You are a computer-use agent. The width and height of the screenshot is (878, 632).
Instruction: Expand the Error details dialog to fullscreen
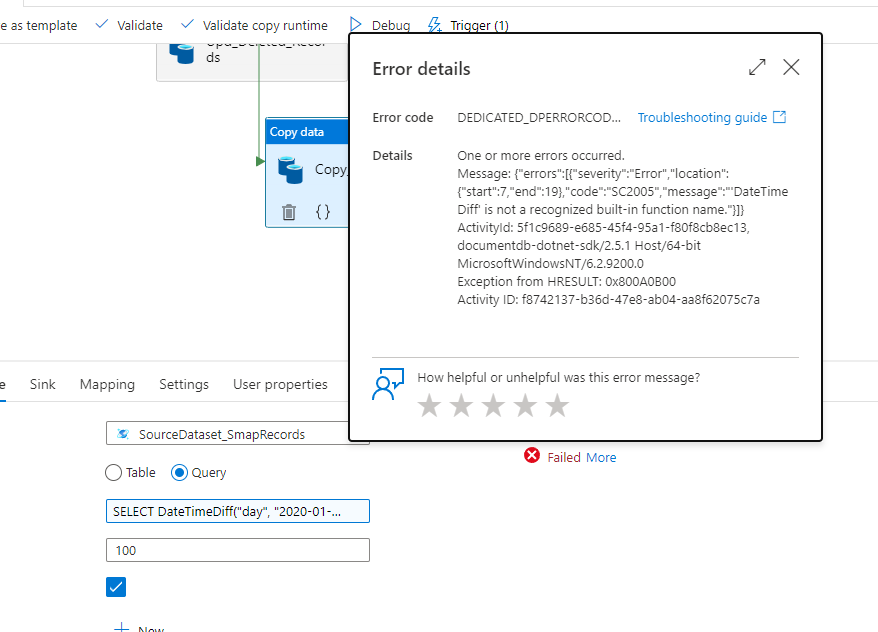757,67
